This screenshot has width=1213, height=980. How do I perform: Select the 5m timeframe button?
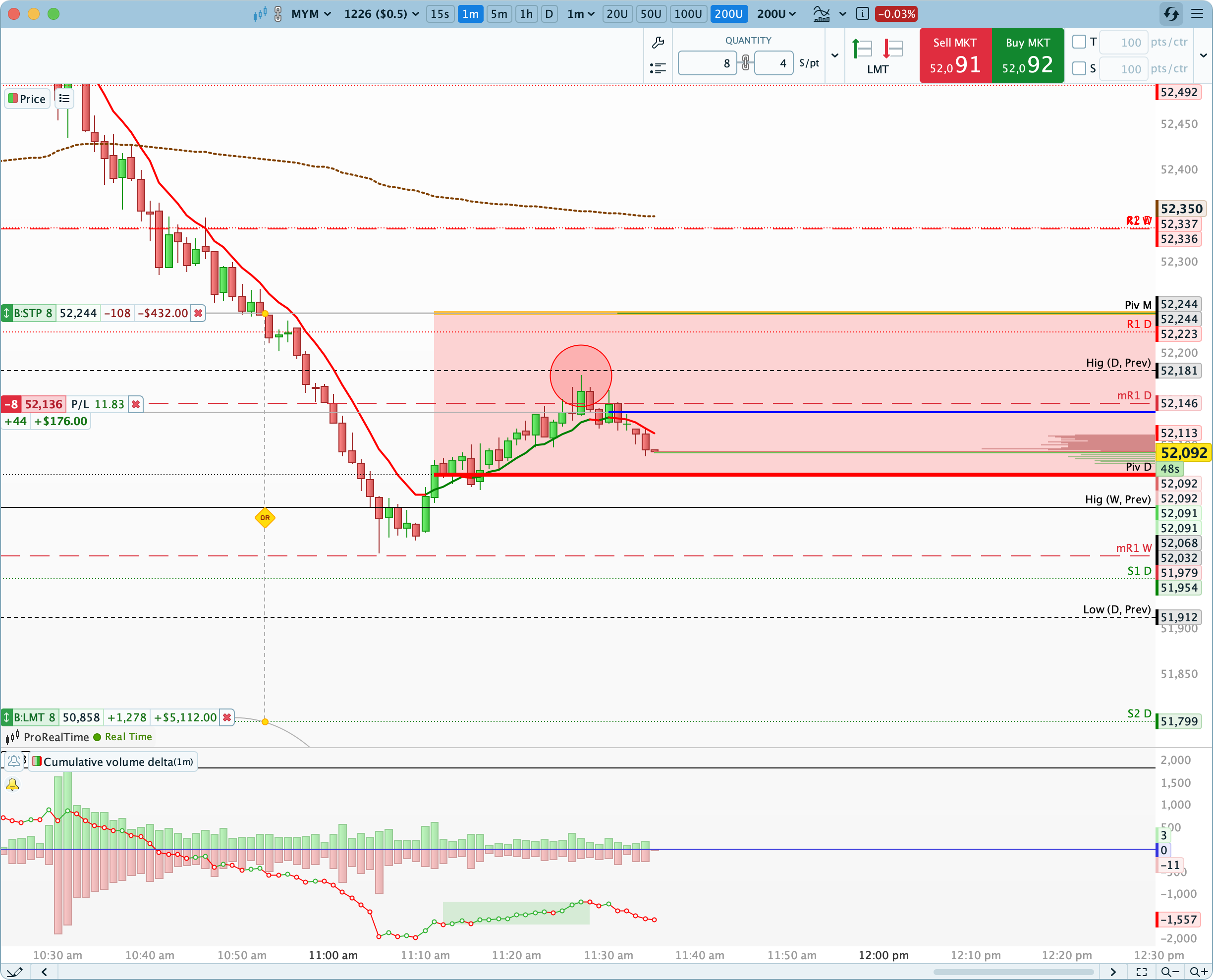point(499,14)
